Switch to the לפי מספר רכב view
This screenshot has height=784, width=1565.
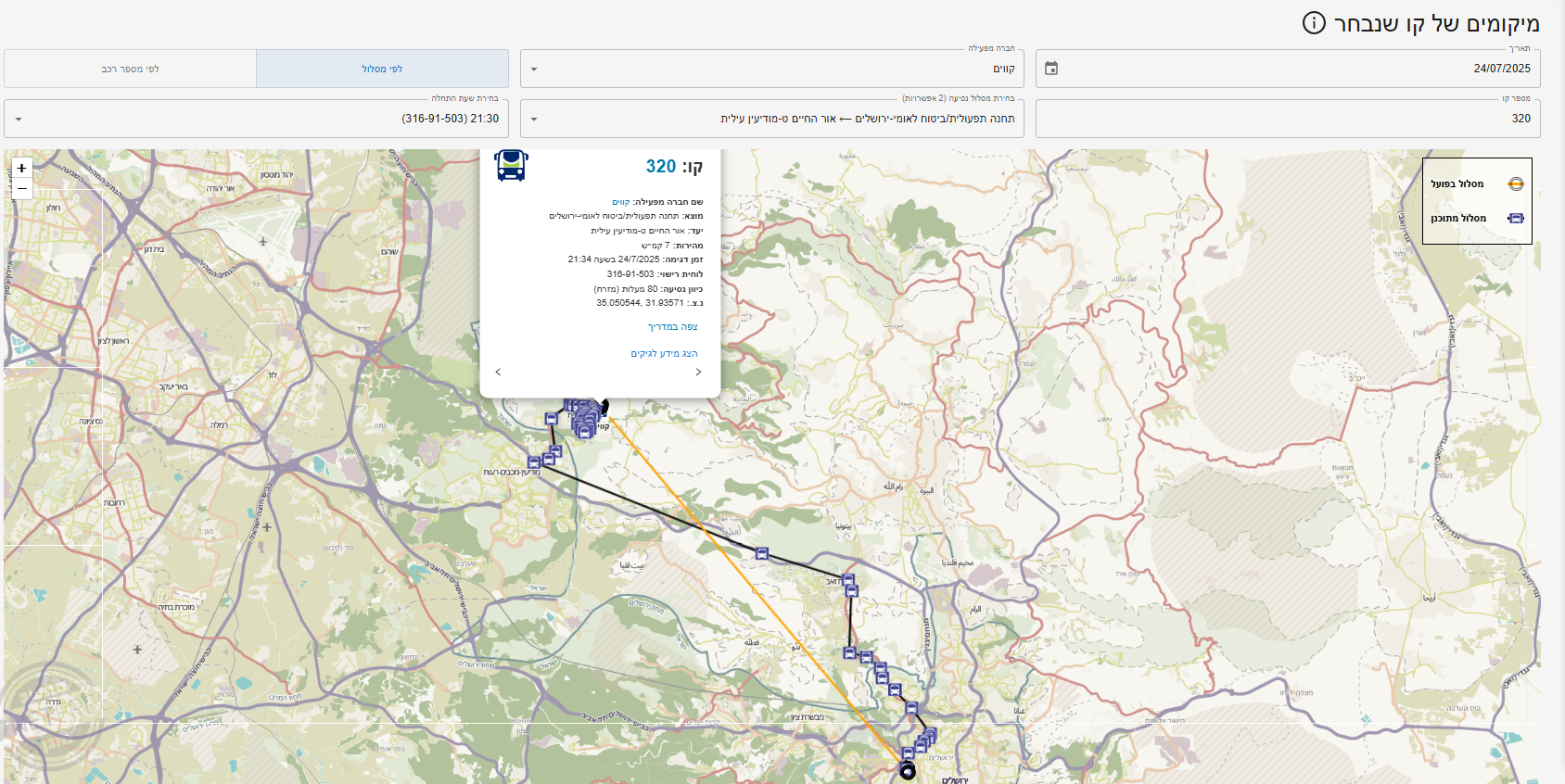point(130,70)
